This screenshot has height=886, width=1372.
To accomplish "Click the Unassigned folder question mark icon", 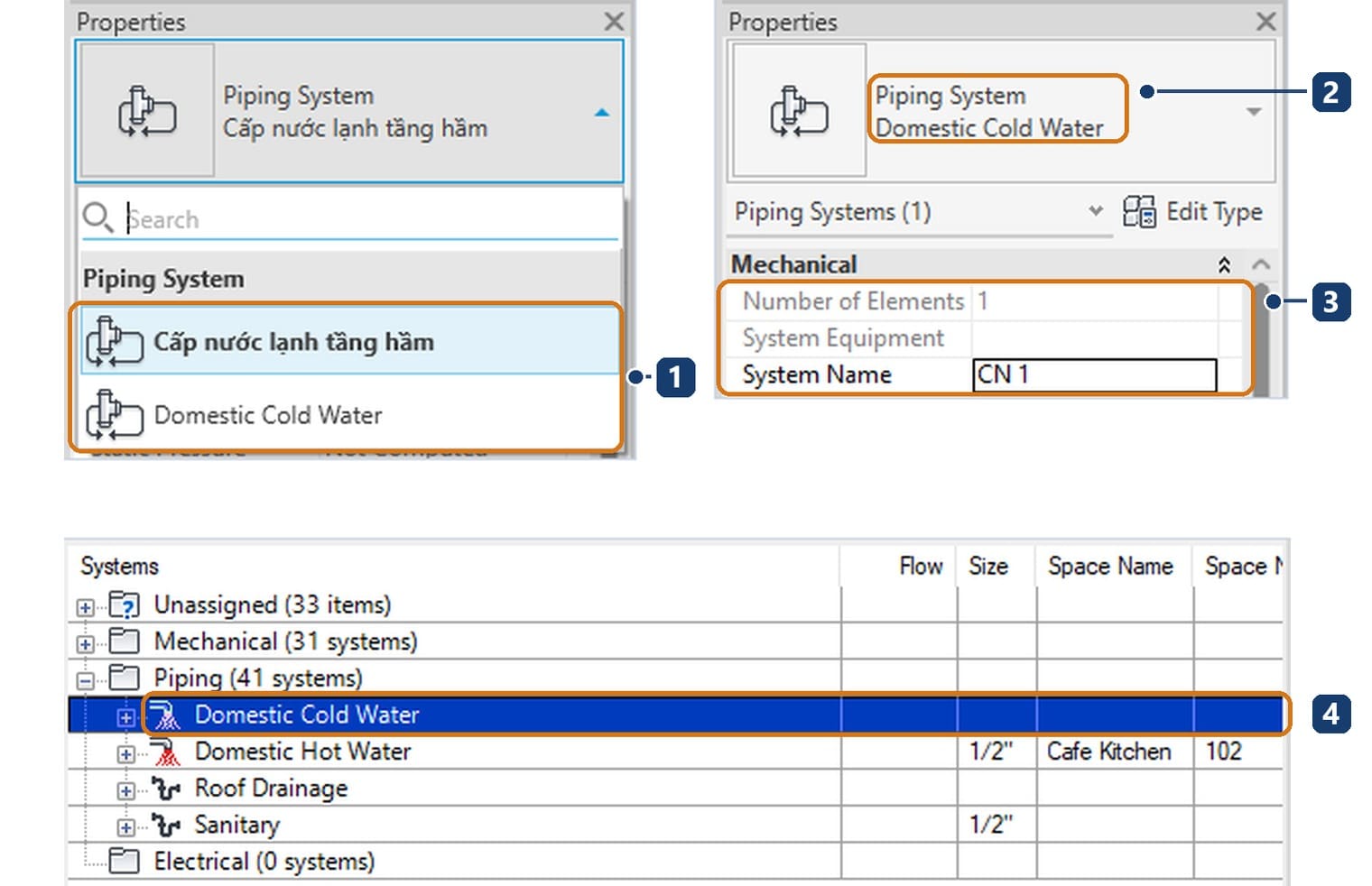I will point(124,604).
